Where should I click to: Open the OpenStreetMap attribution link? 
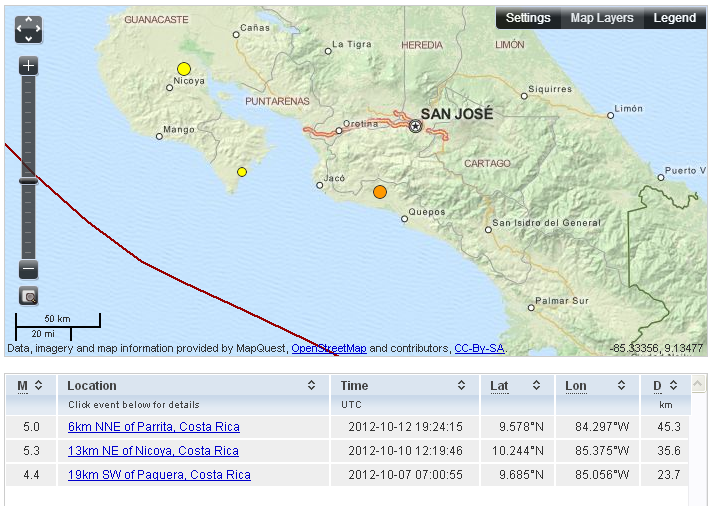[328, 348]
